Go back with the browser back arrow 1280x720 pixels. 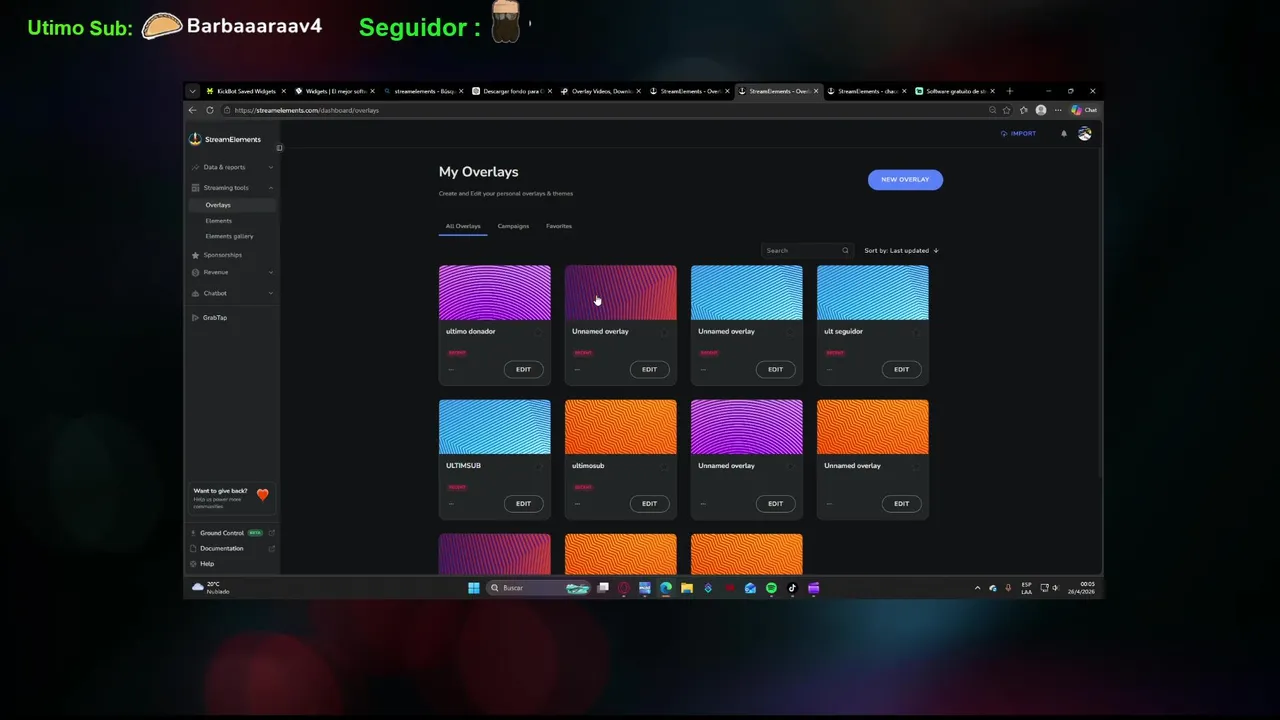point(193,110)
